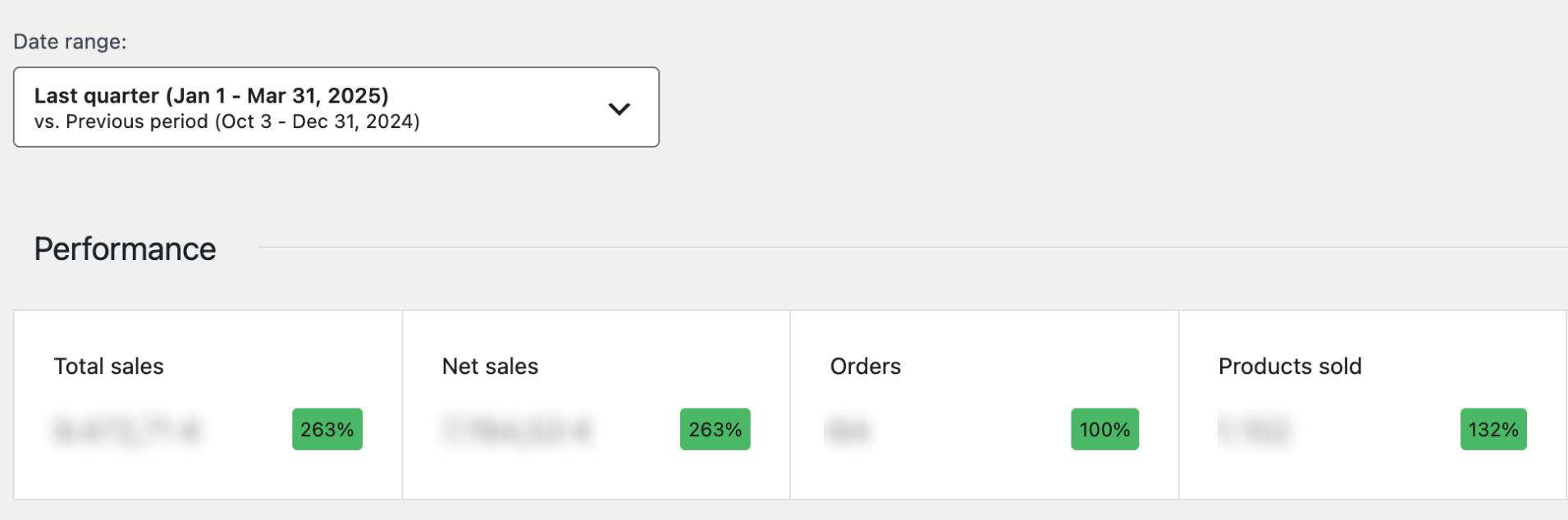Click the 'Products sold' label text
The height and width of the screenshot is (520, 1568).
point(1289,367)
